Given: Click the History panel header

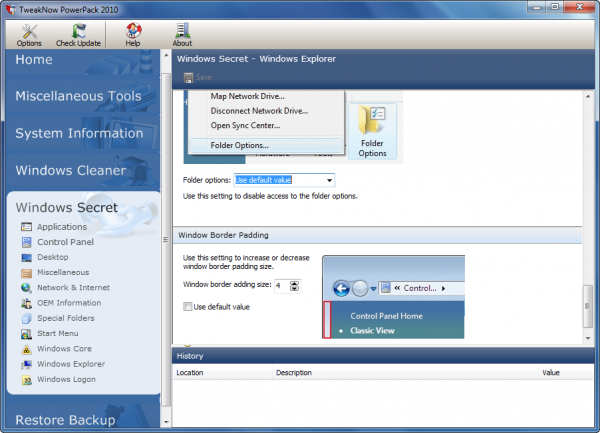Looking at the screenshot, I should pyautogui.click(x=383, y=356).
